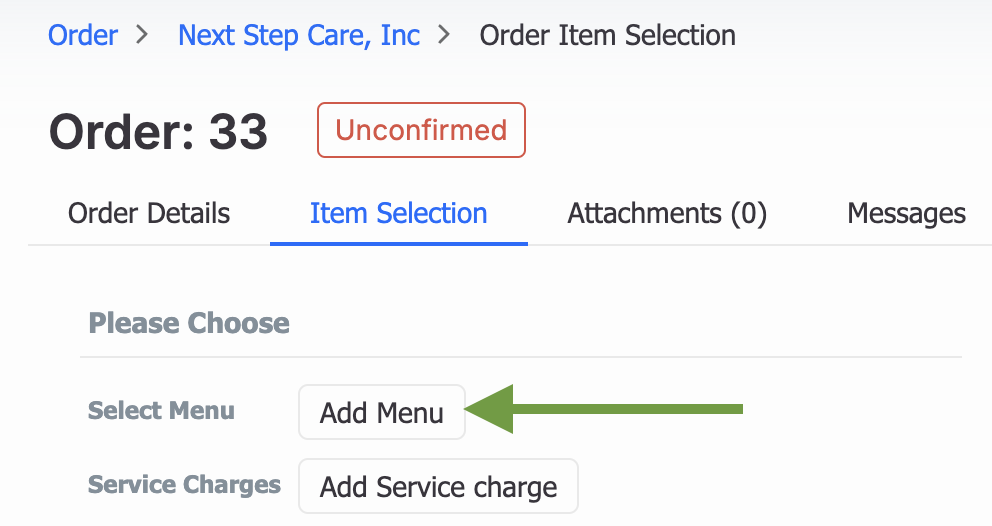Click the red Unconfirmed status badge
Viewport: 992px width, 526px height.
[x=421, y=130]
